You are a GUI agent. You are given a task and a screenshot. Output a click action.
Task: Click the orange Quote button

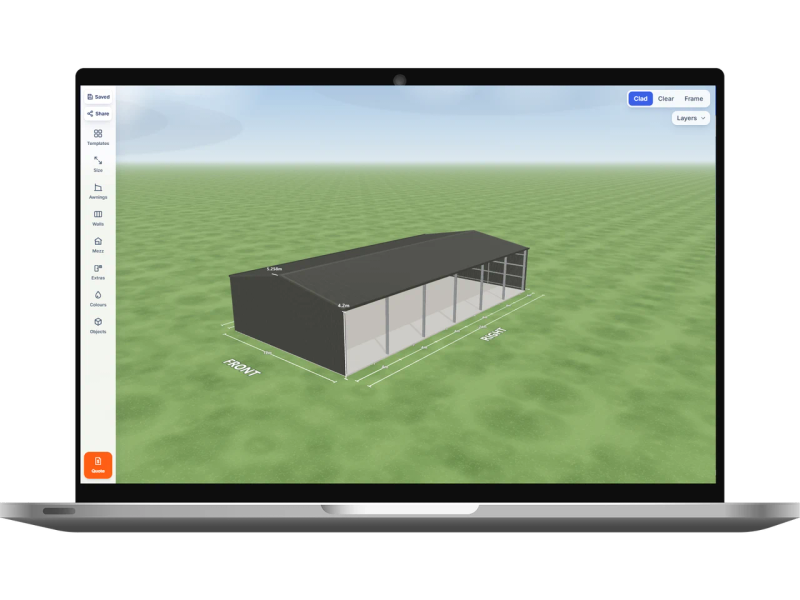click(98, 465)
